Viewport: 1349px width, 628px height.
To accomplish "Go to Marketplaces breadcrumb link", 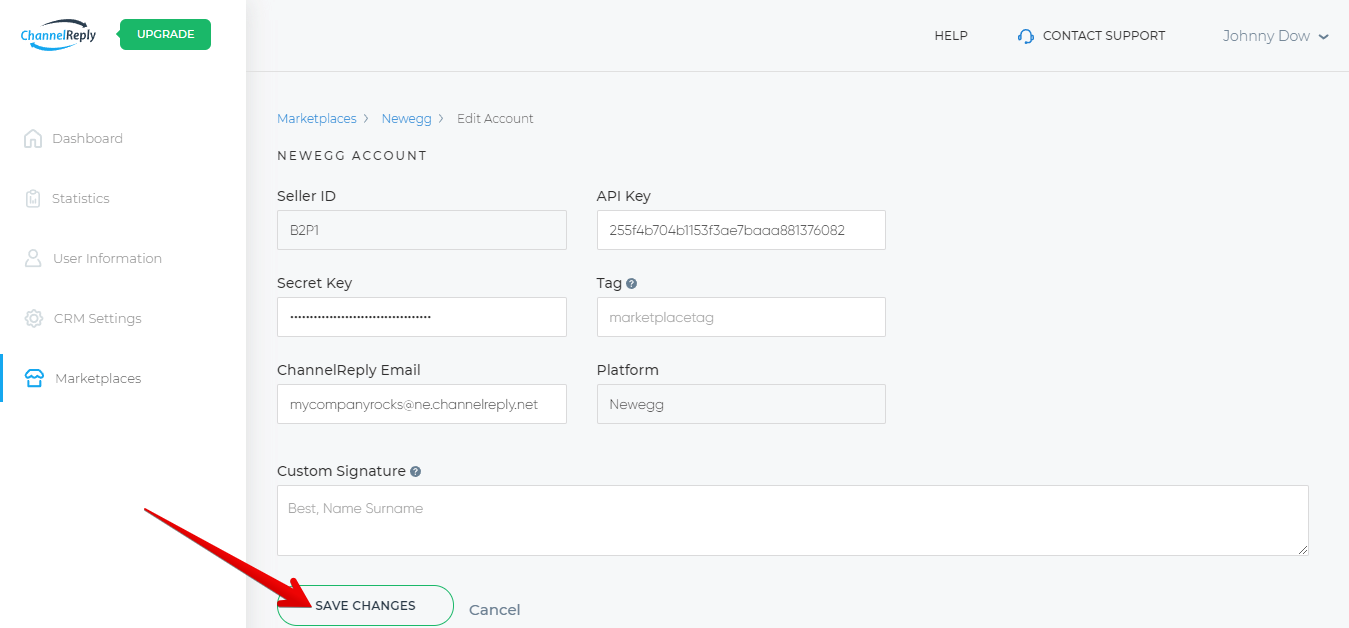I will [316, 118].
